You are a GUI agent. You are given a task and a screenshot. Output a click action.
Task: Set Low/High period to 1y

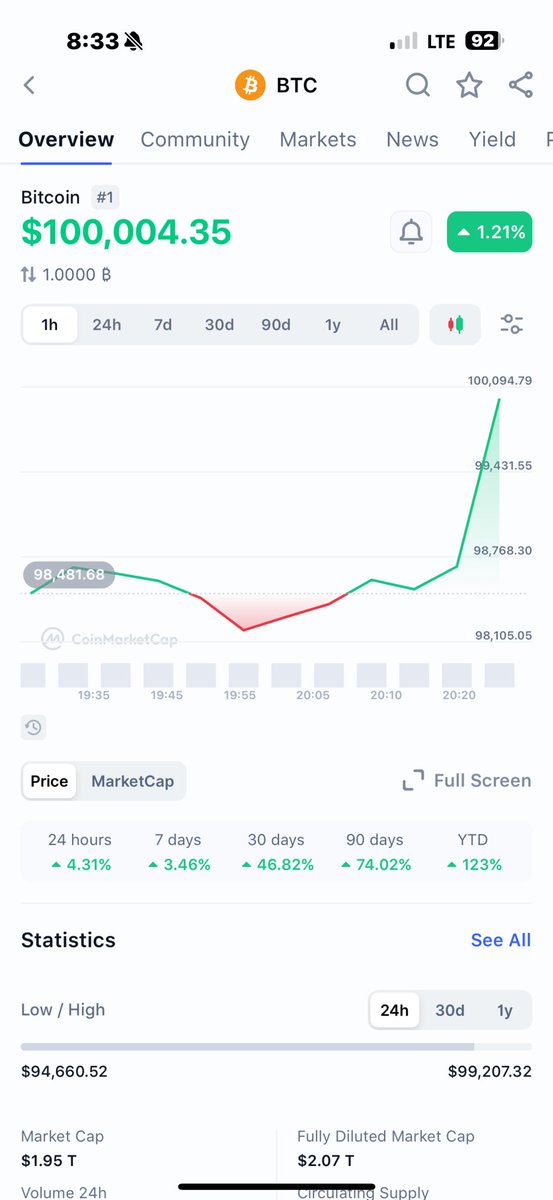(505, 1010)
